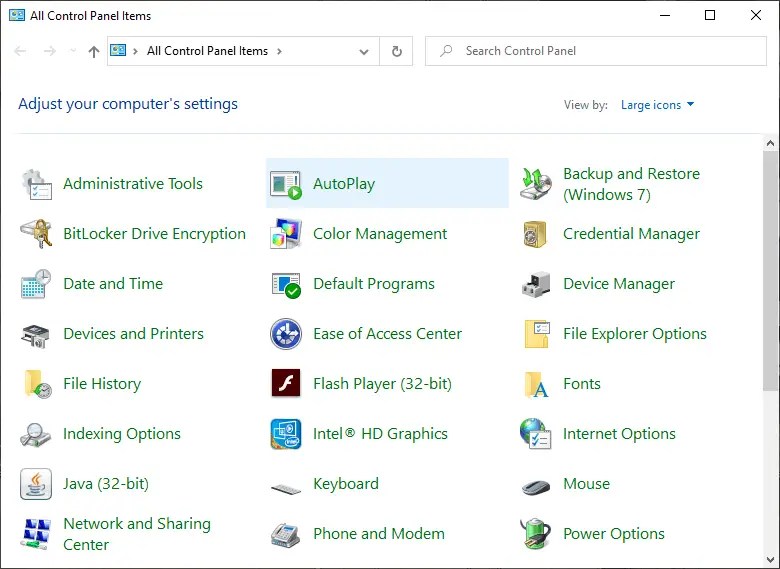Open the Backup and Restore disc icon
The height and width of the screenshot is (569, 780).
(536, 184)
